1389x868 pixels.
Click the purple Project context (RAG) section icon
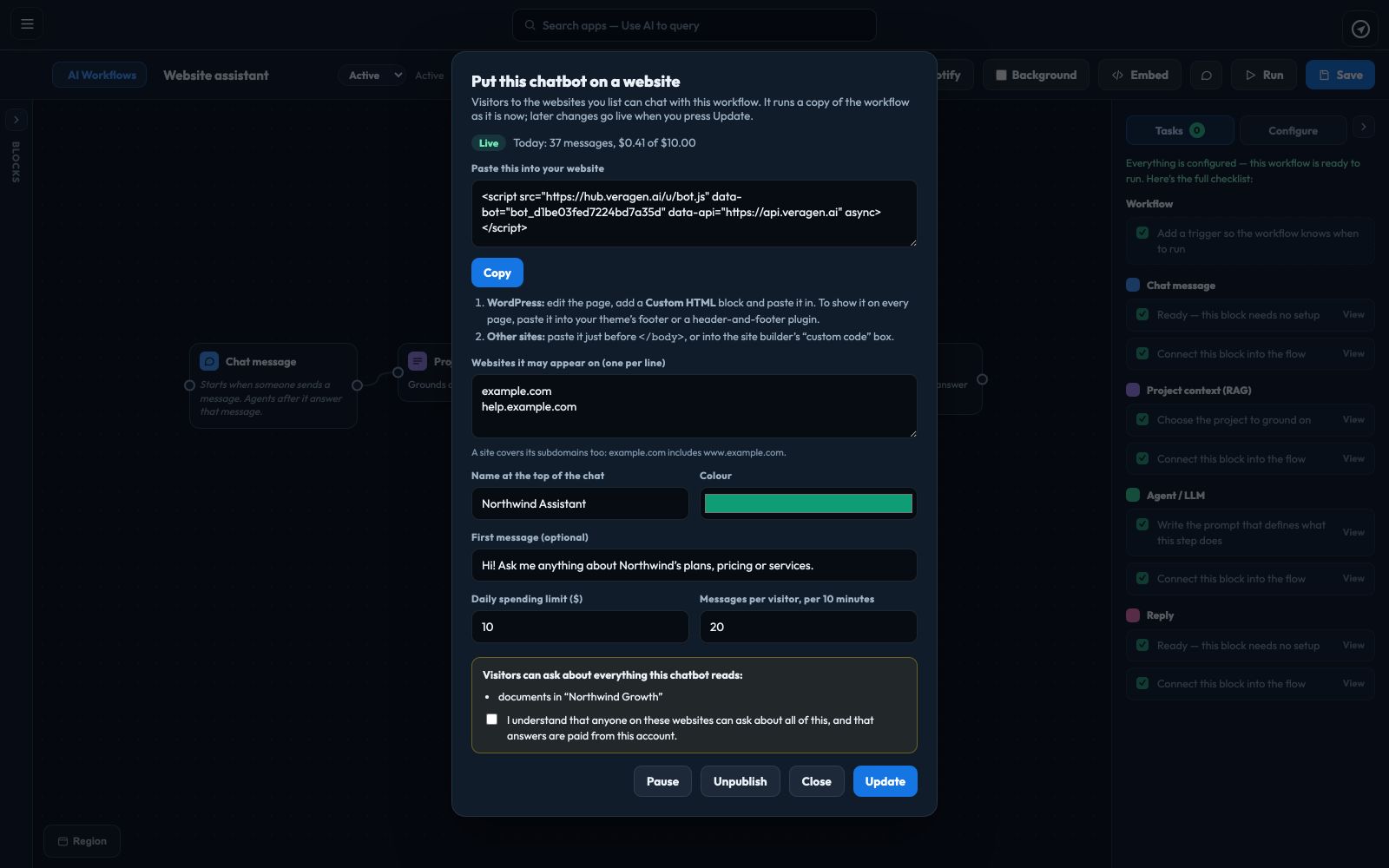pyautogui.click(x=1133, y=390)
